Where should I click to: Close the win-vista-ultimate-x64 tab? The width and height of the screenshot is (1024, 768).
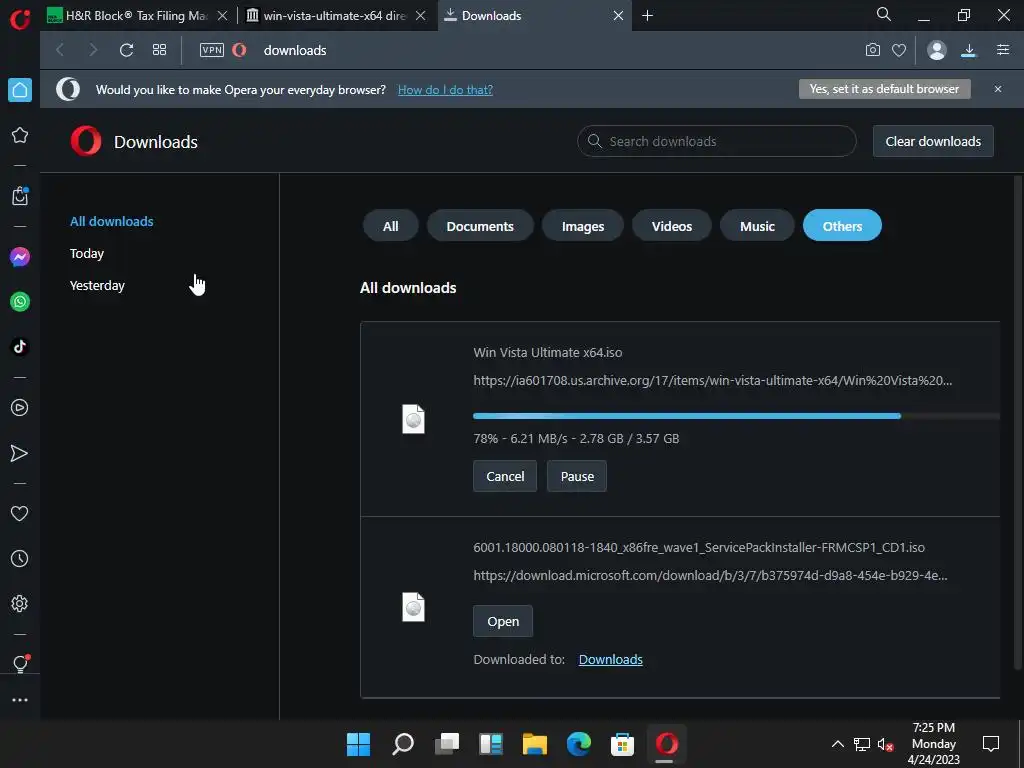(421, 16)
